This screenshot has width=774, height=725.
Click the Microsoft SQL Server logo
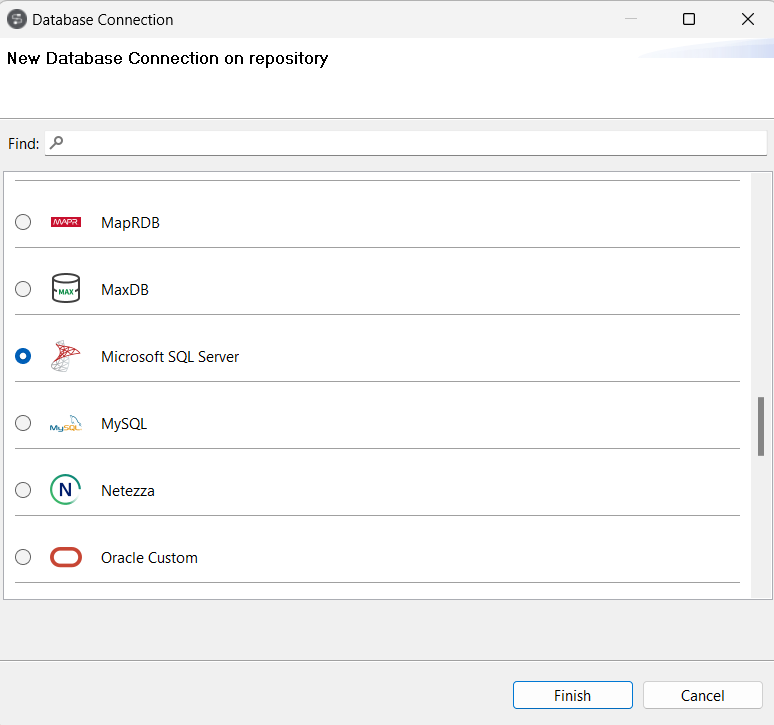click(x=65, y=356)
